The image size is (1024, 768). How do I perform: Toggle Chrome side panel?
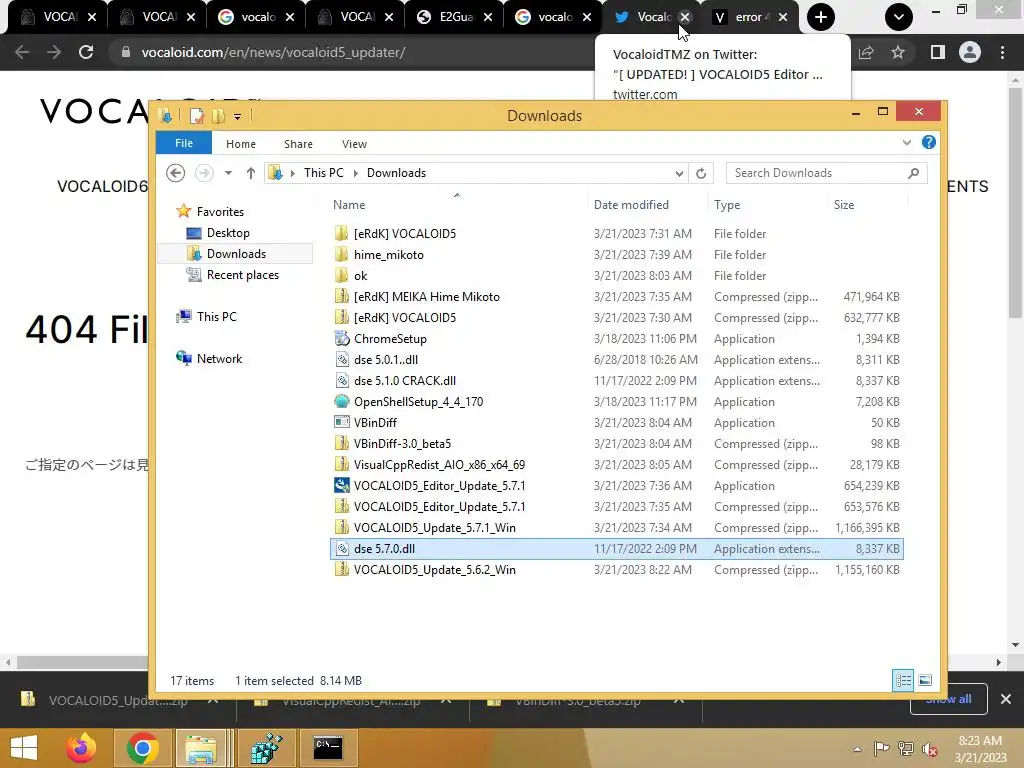click(938, 52)
